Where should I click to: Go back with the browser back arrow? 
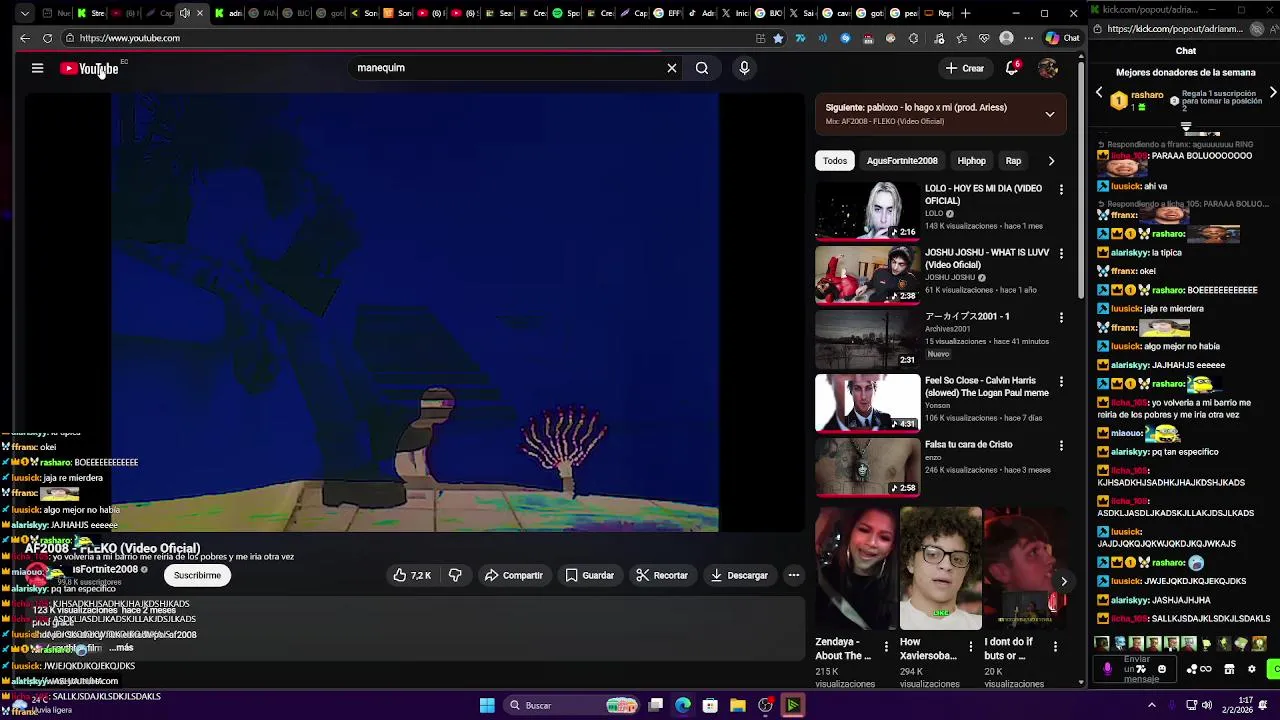click(24, 38)
